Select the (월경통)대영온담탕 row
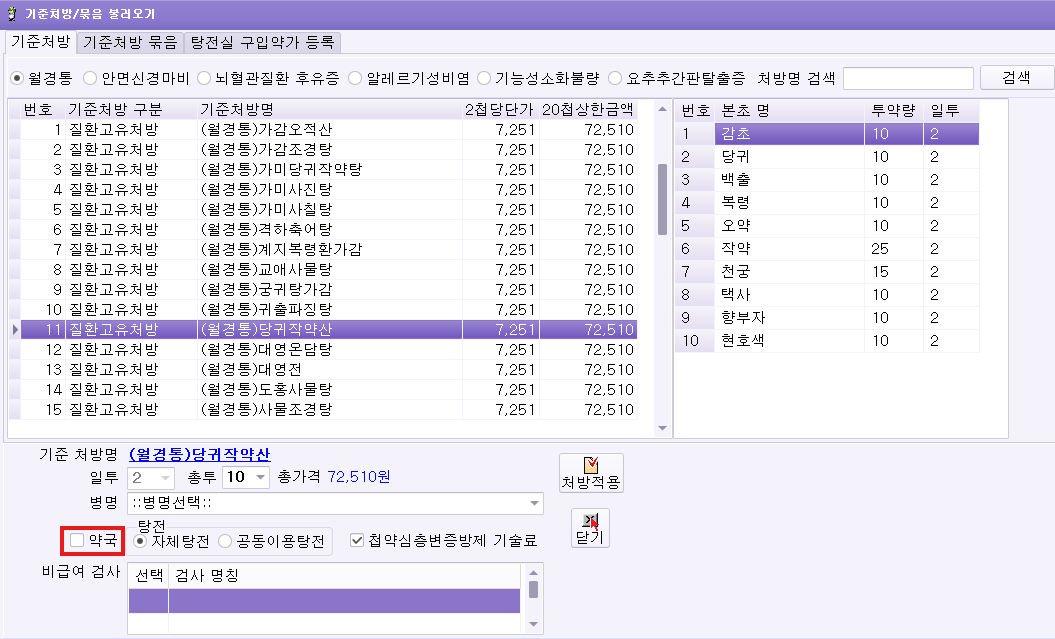 [x=328, y=350]
